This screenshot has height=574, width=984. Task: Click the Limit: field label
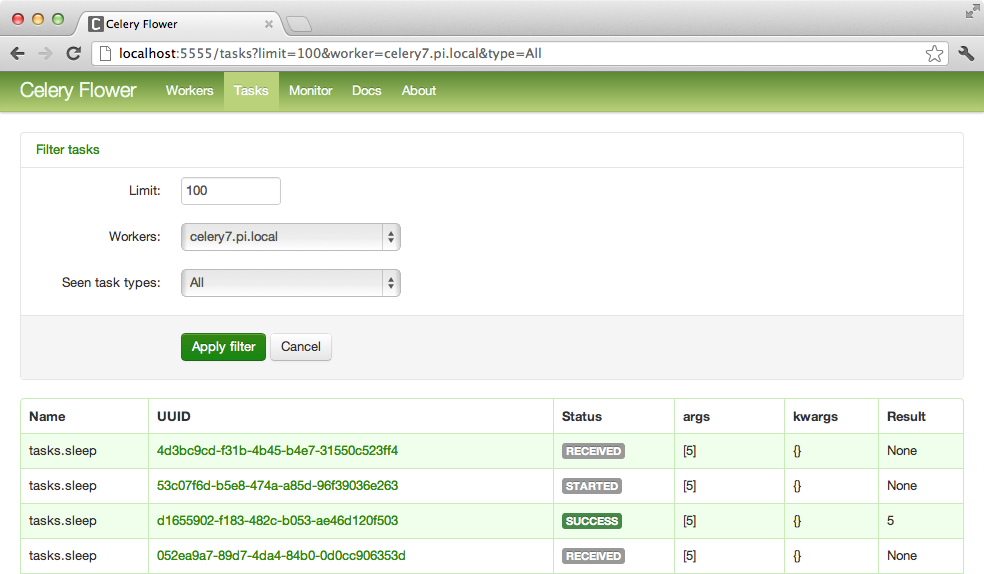tap(145, 191)
